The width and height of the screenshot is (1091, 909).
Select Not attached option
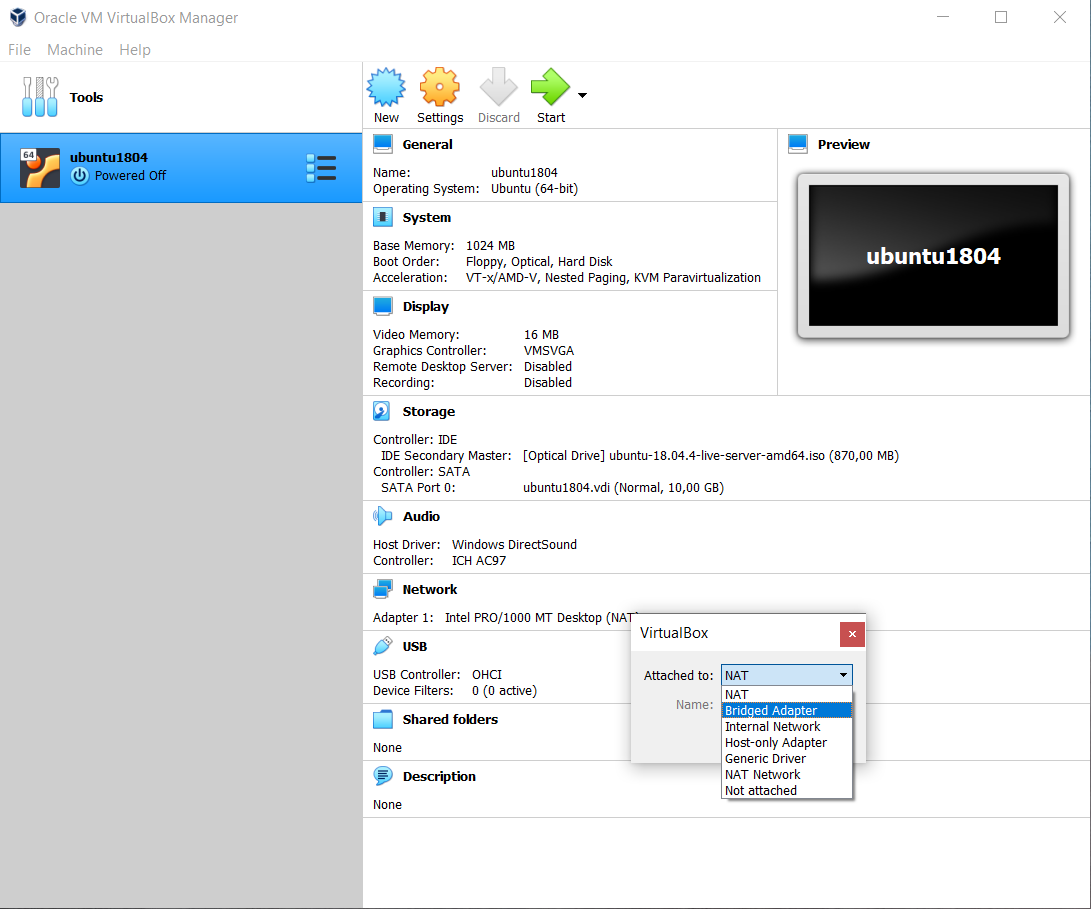click(x=761, y=790)
